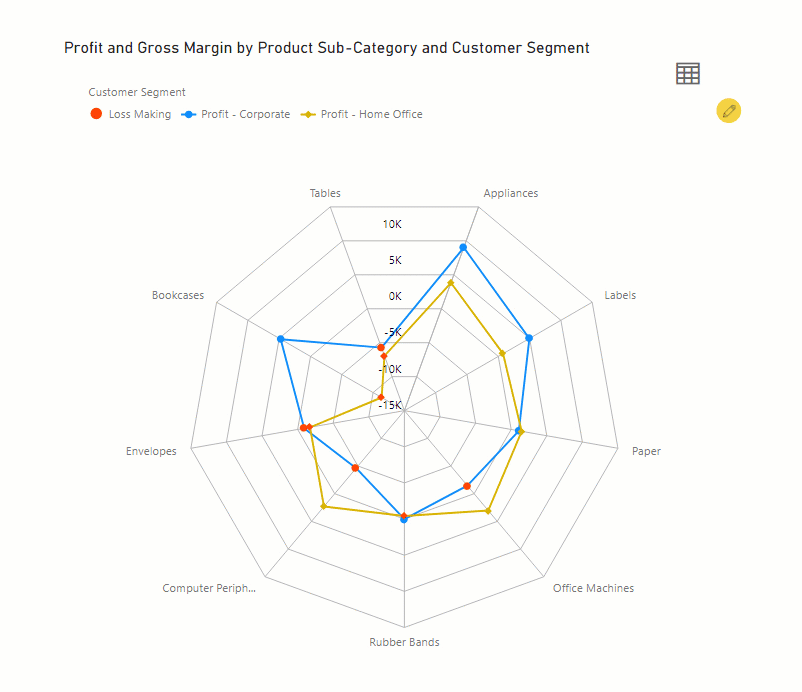The width and height of the screenshot is (802, 692).
Task: Click the Labels category label
Action: tap(620, 295)
